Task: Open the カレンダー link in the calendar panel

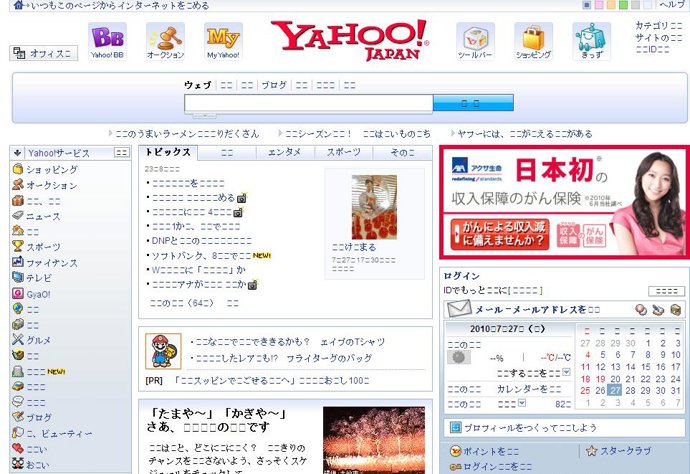Action: pyautogui.click(x=529, y=389)
